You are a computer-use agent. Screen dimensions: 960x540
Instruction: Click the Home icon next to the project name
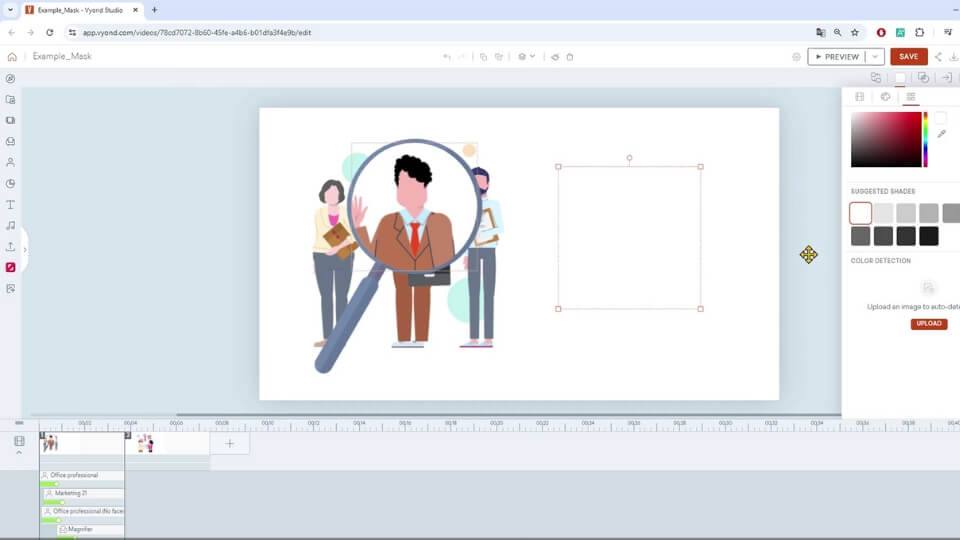click(12, 57)
